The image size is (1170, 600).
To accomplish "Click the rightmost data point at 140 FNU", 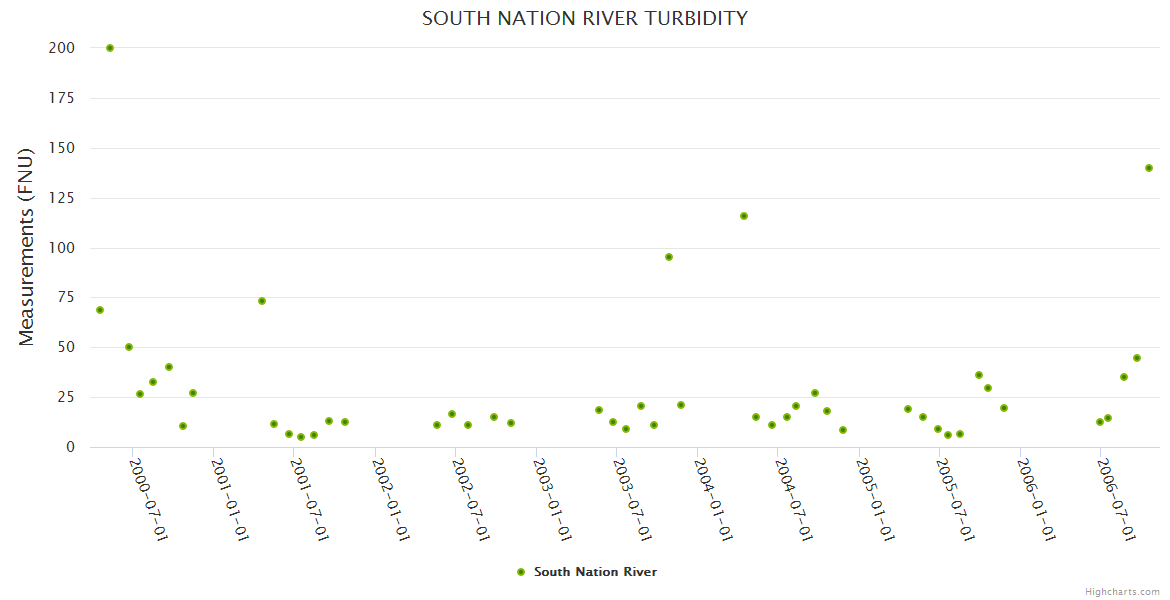I will click(x=1149, y=168).
